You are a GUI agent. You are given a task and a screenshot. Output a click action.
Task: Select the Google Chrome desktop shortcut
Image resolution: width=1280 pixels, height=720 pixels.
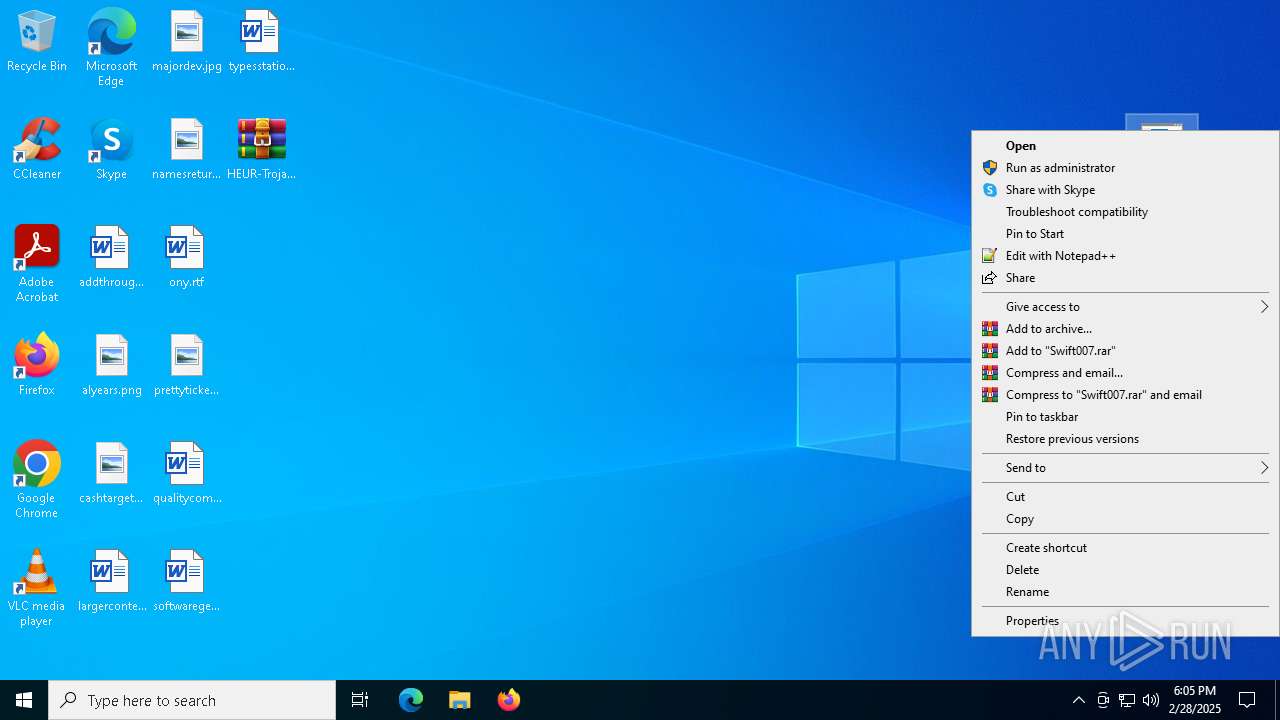coord(37,480)
